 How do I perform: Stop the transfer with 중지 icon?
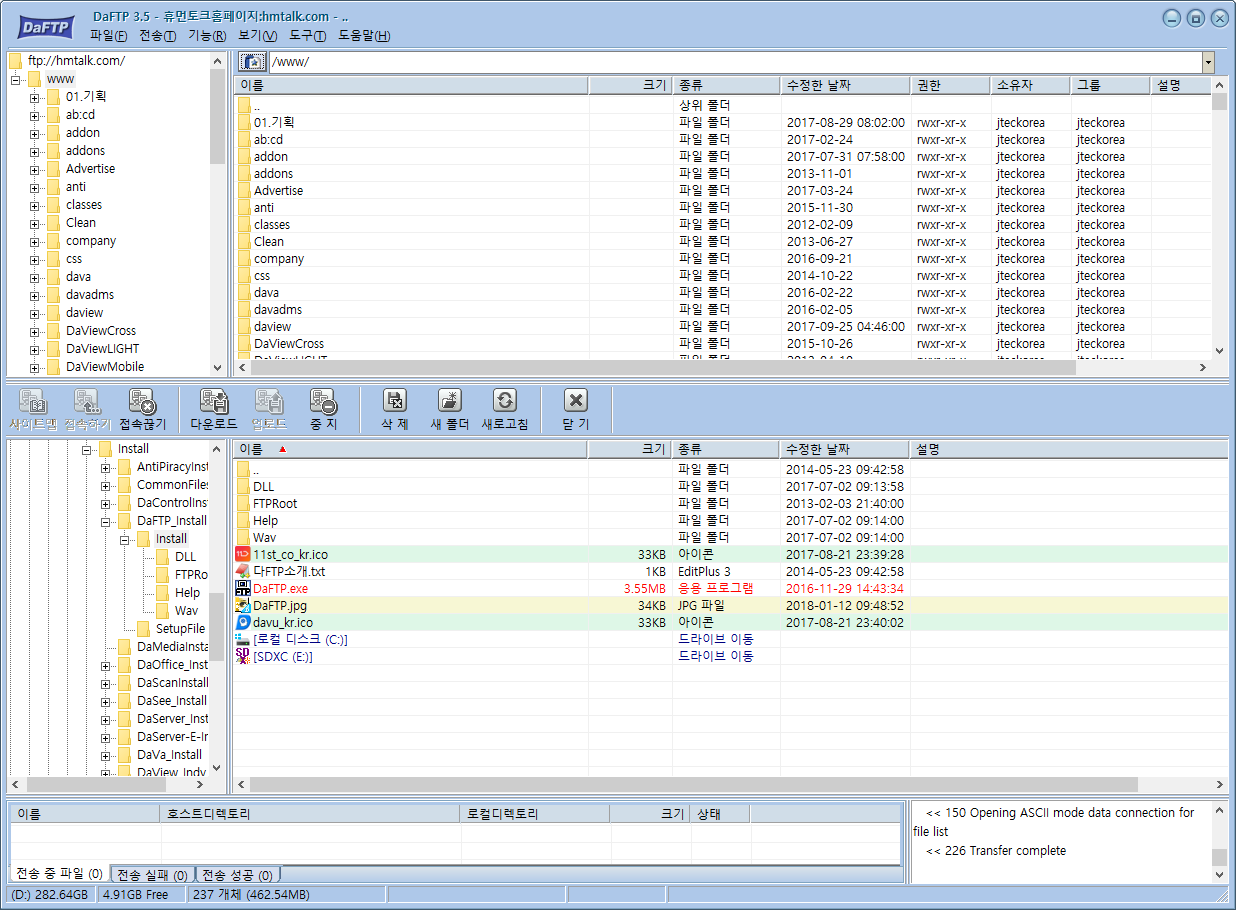click(x=323, y=402)
